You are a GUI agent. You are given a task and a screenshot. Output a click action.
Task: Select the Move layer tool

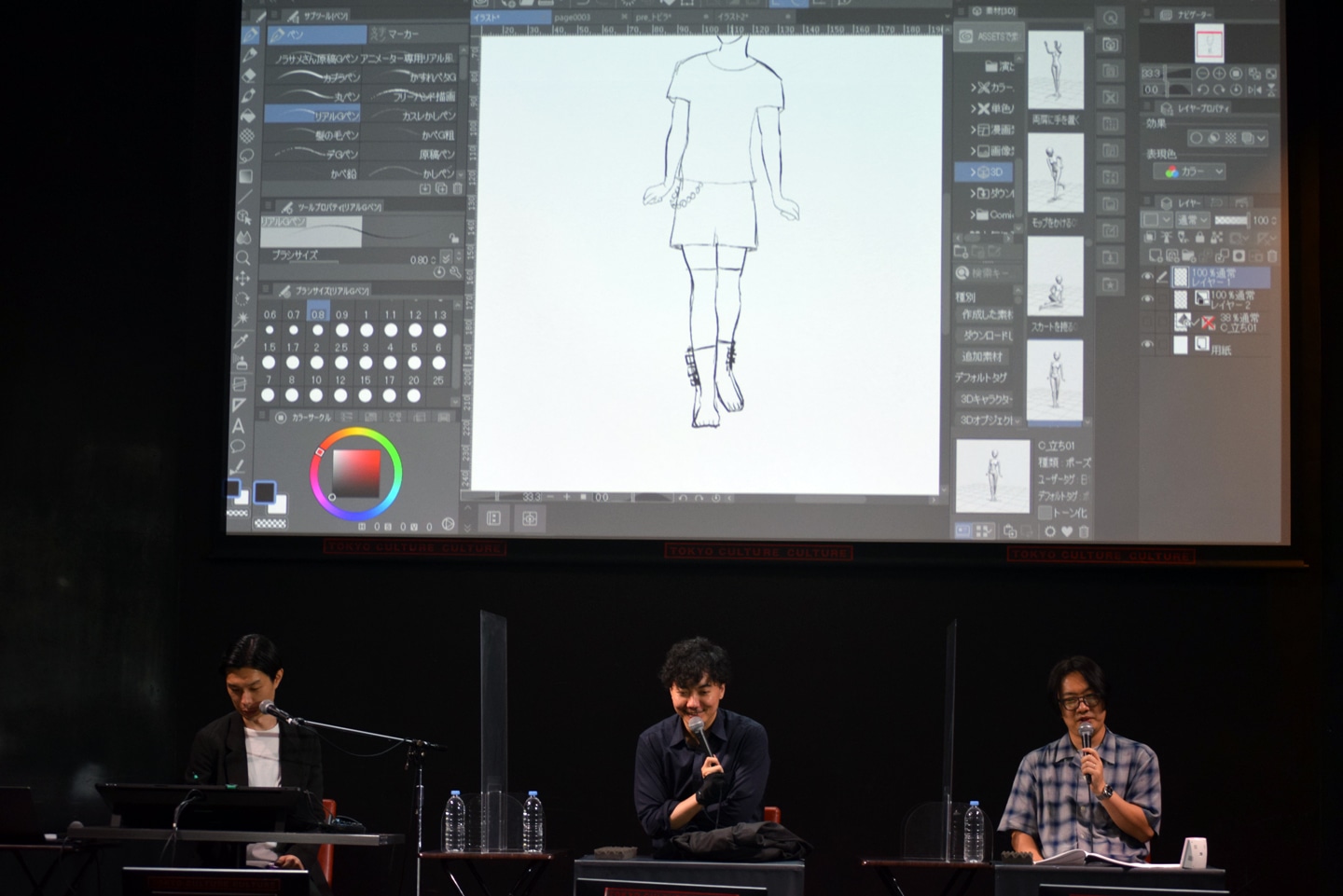point(243,278)
